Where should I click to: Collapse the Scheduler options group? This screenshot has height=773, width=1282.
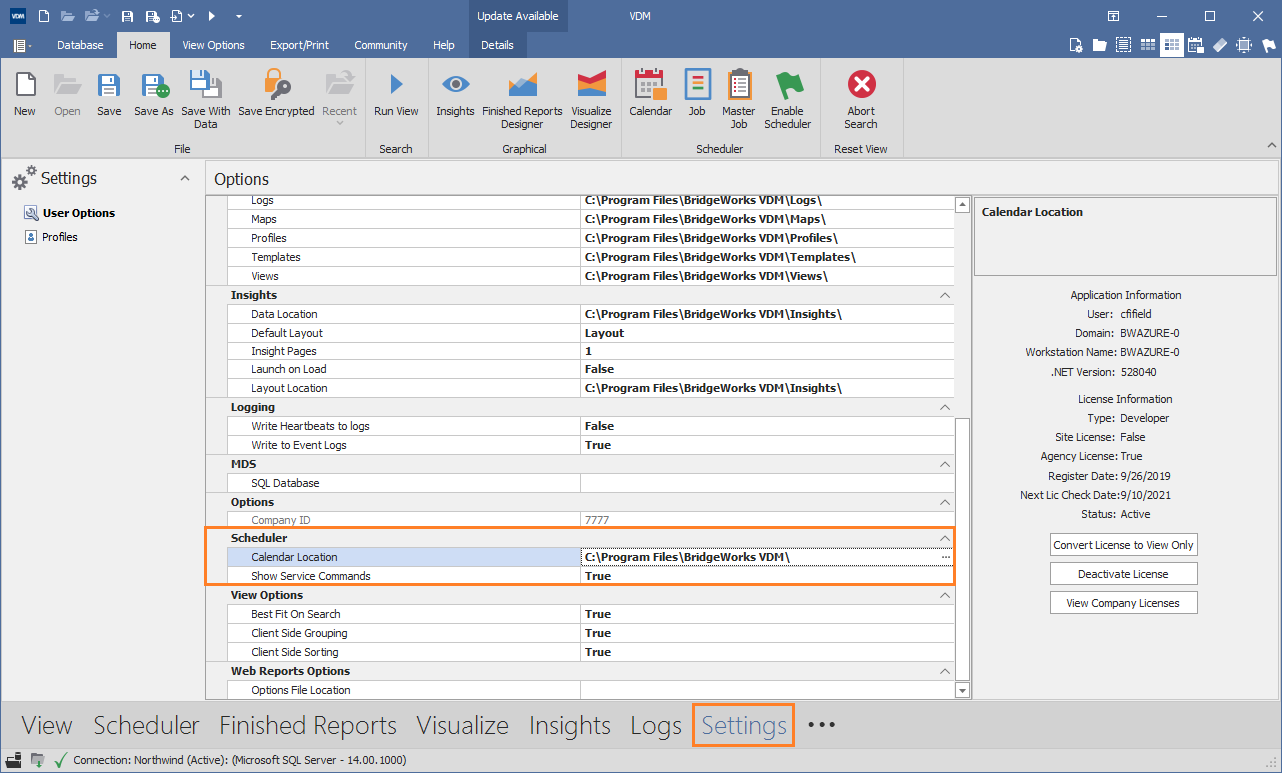[x=945, y=538]
